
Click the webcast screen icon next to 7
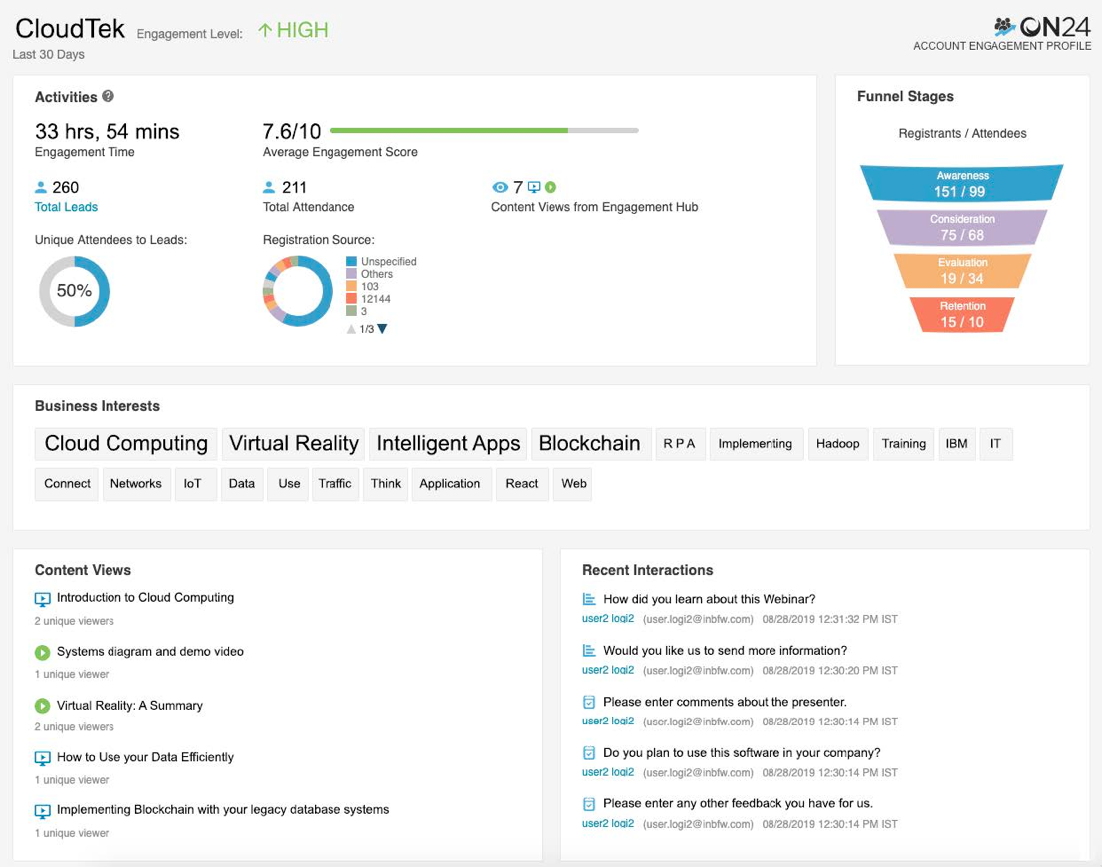tap(534, 187)
